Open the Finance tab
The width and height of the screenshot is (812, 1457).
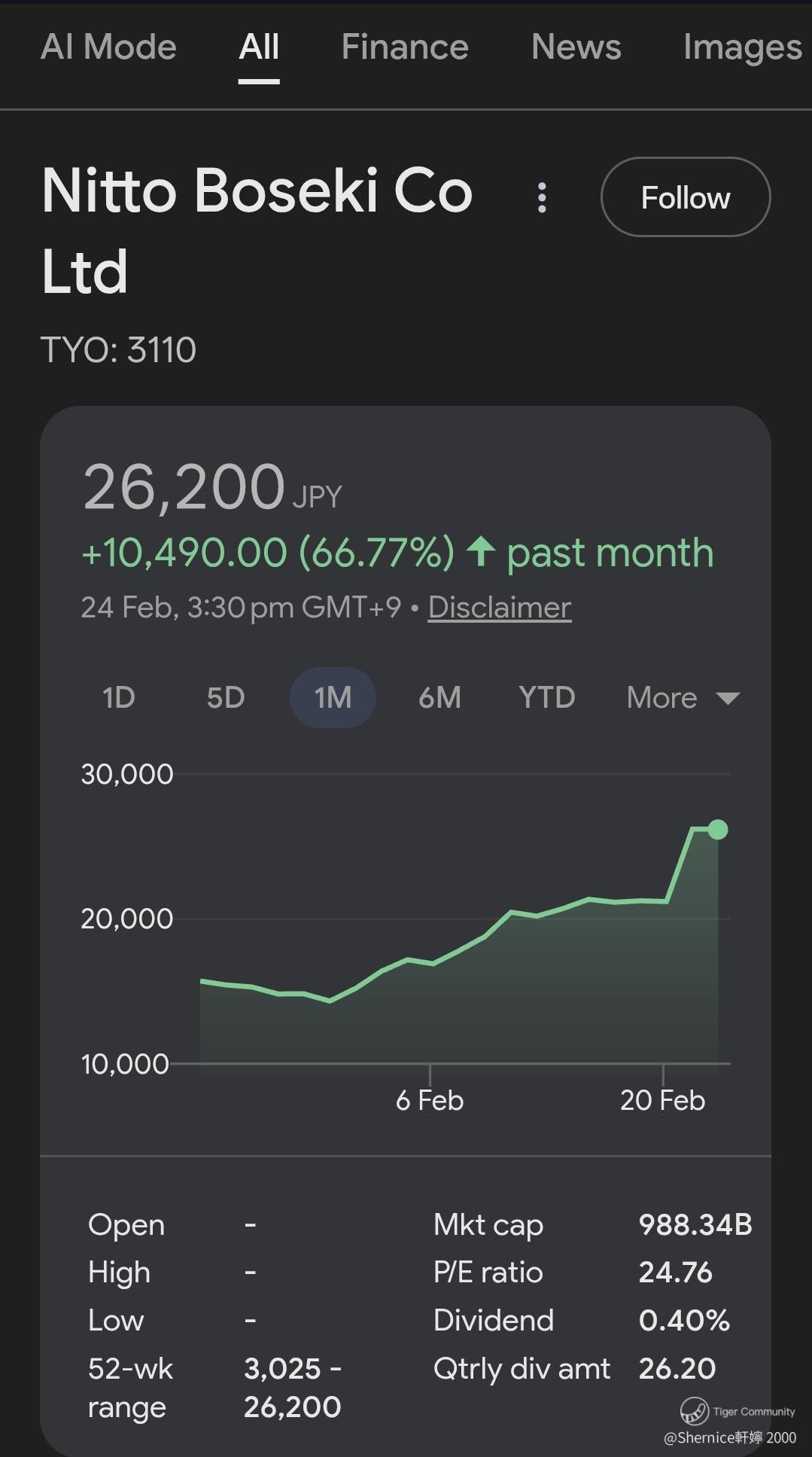[405, 47]
